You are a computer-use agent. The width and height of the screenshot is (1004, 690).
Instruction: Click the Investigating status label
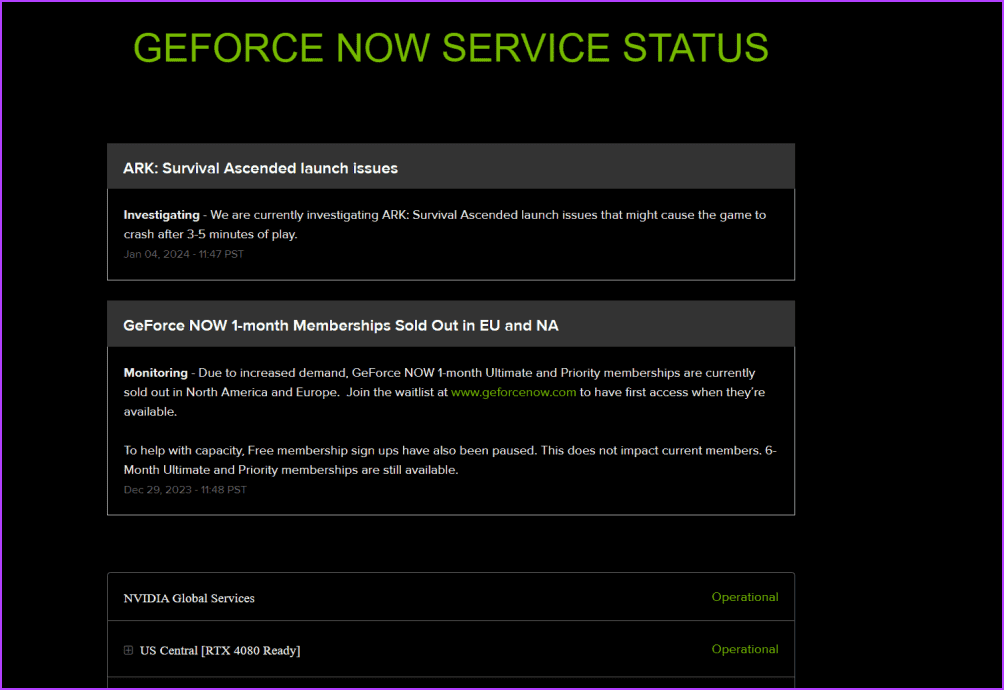coord(161,215)
